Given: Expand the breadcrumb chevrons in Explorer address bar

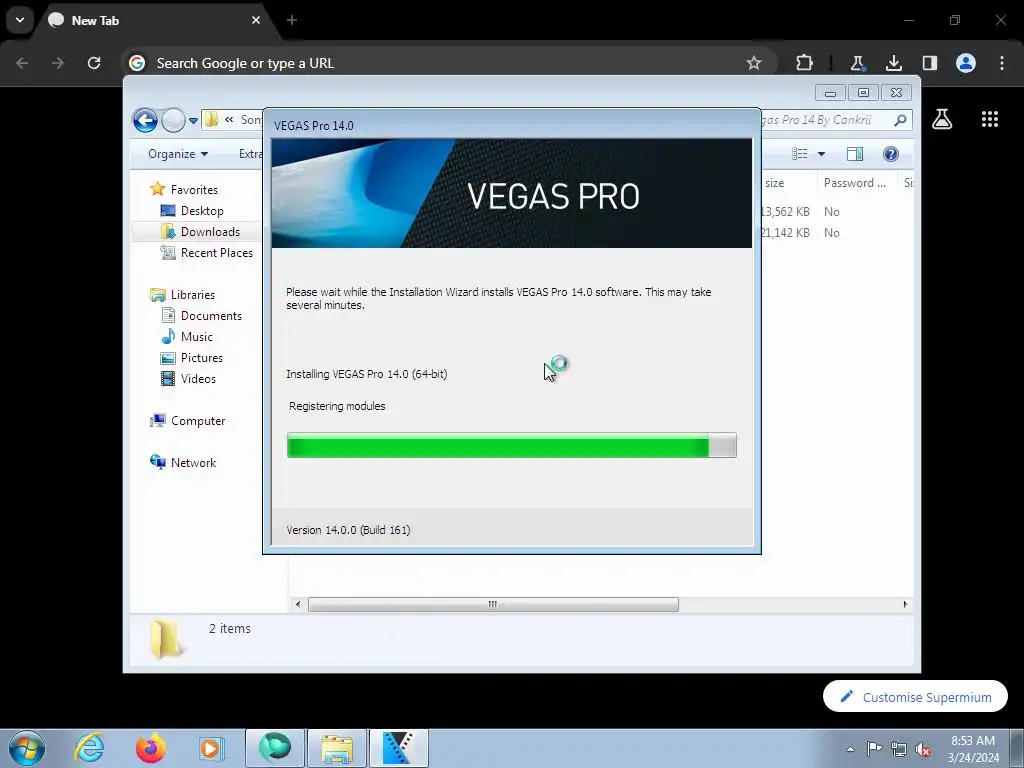Looking at the screenshot, I should tap(229, 120).
